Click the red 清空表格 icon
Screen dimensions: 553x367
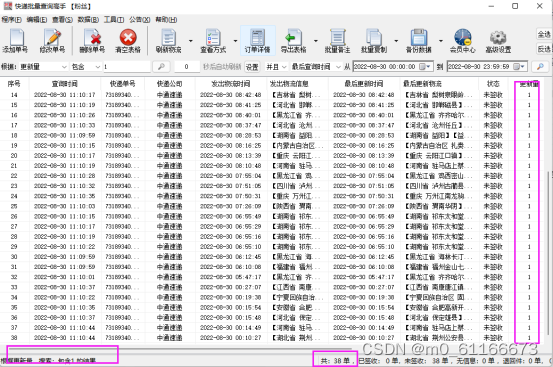point(128,37)
